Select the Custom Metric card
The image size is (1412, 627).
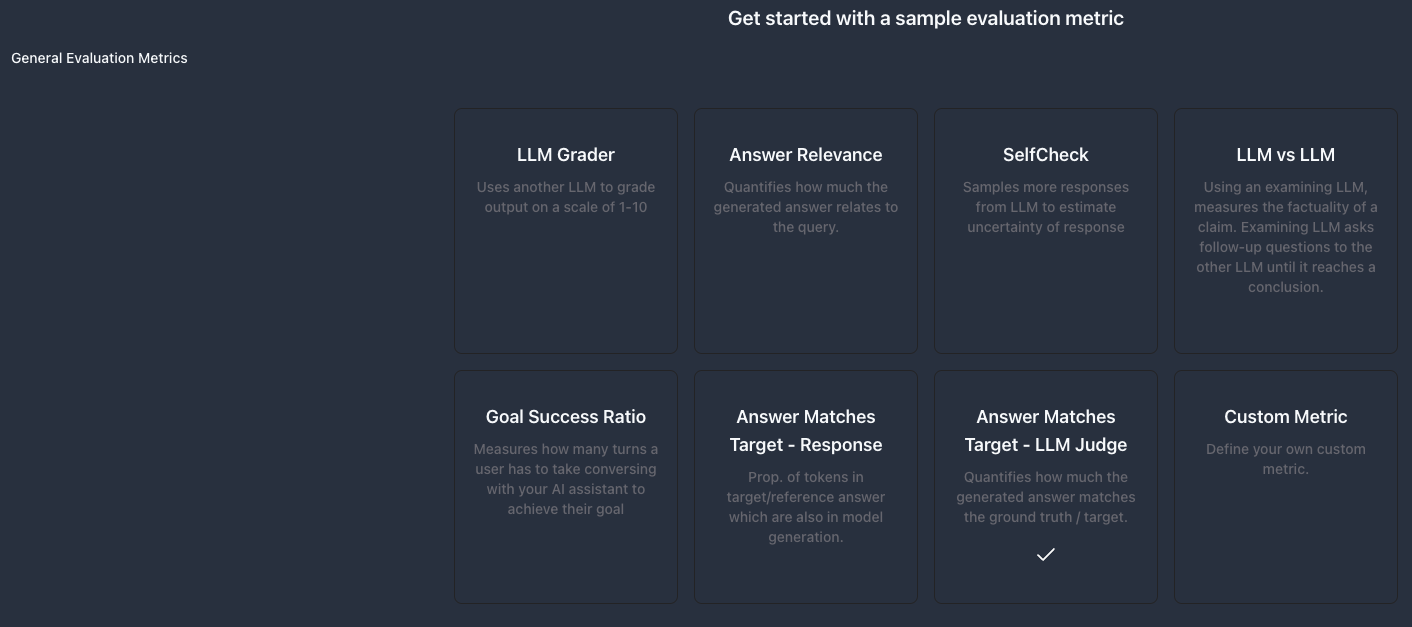click(x=1286, y=487)
